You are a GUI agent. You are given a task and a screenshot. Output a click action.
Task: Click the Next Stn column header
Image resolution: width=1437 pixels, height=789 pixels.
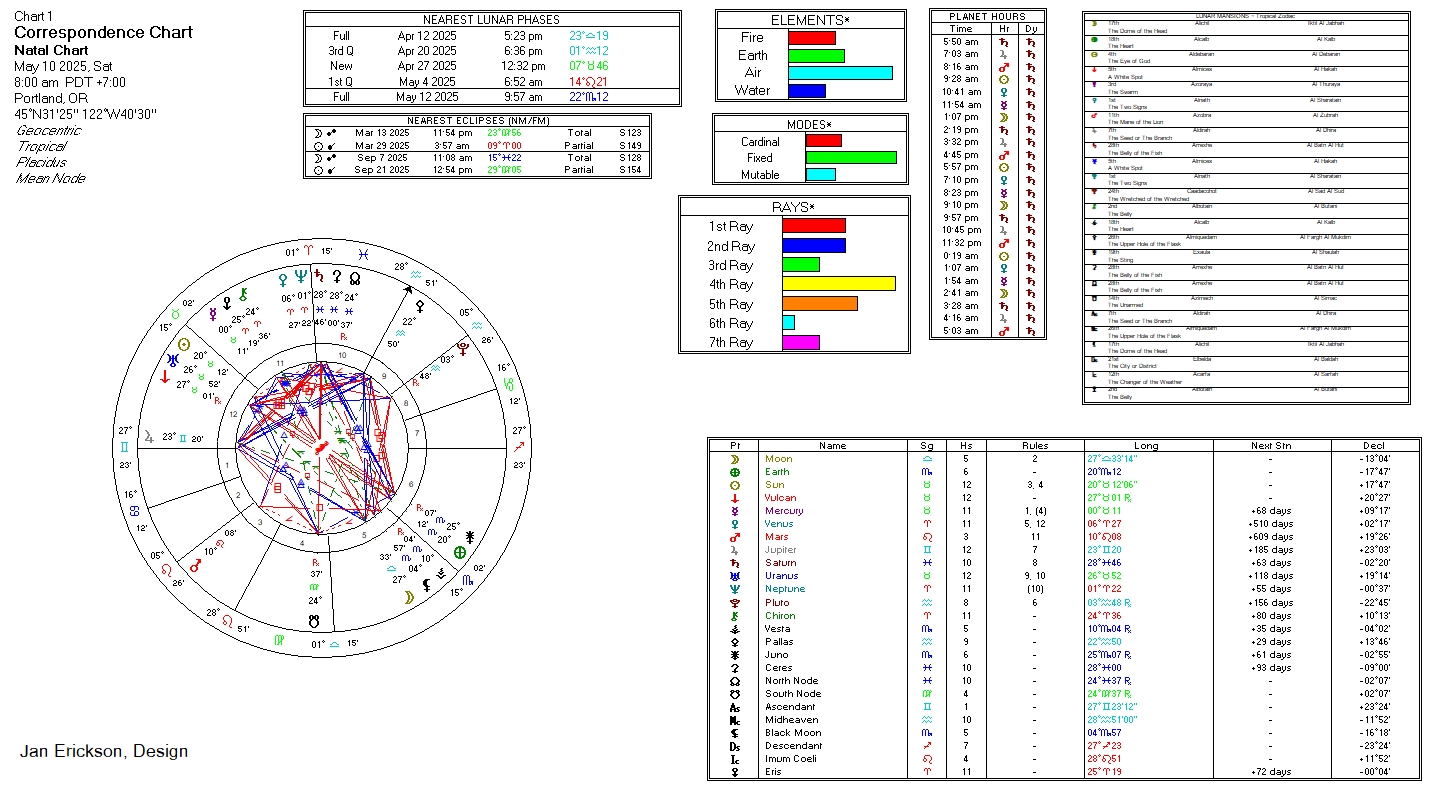(1270, 446)
